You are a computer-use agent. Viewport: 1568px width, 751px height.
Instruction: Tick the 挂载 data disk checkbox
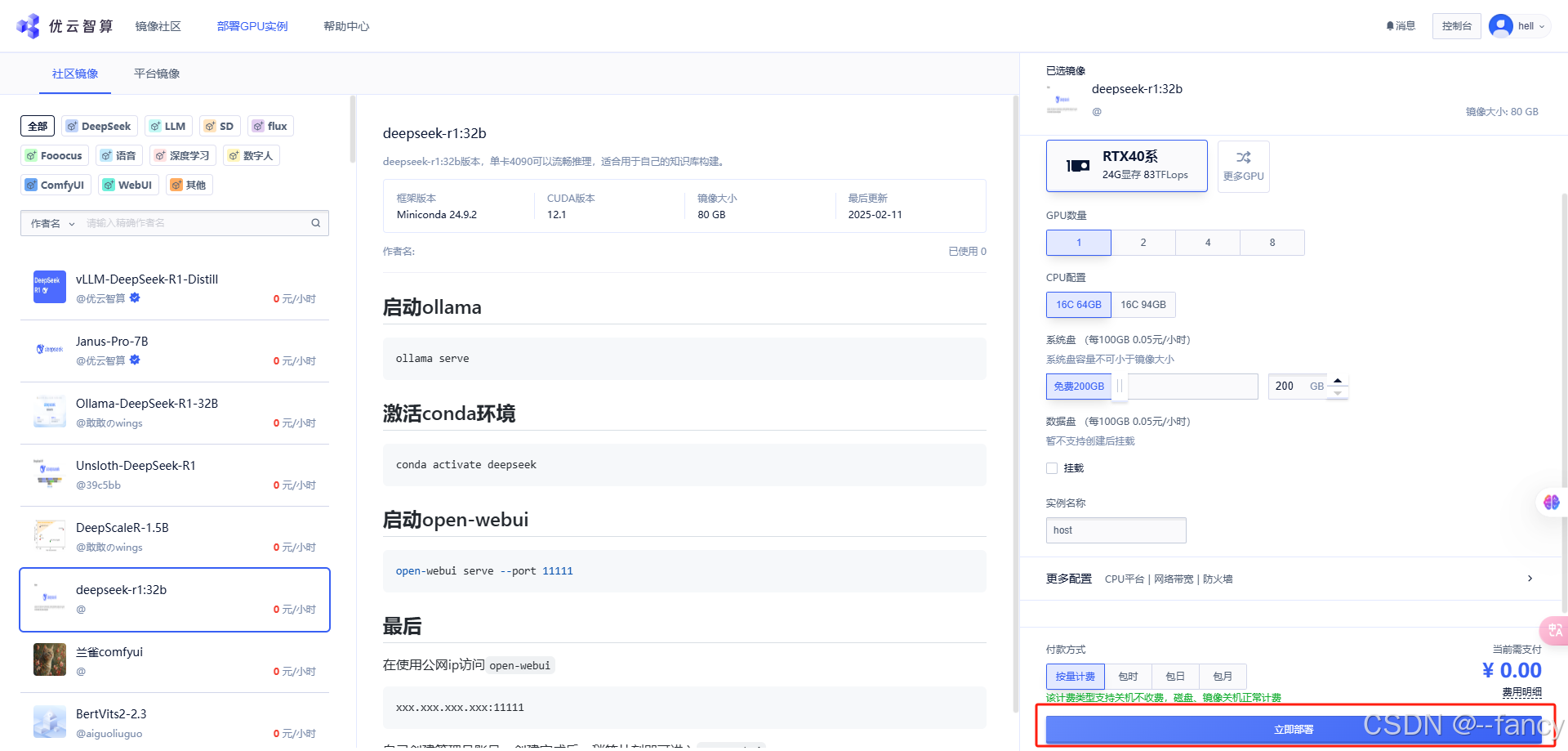[1052, 468]
